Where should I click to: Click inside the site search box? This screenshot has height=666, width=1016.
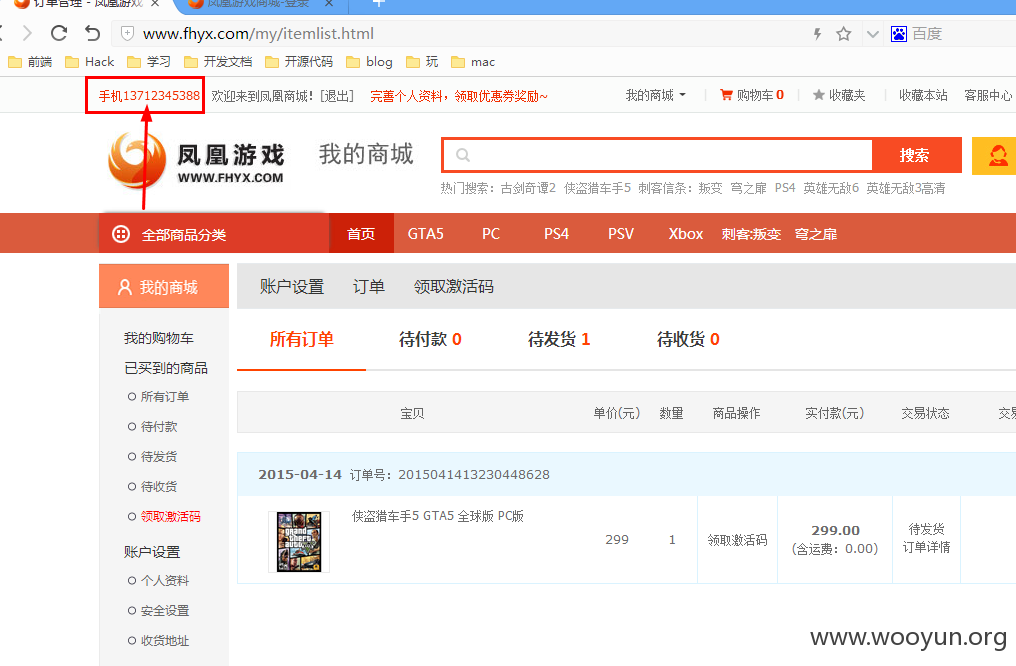[x=657, y=155]
